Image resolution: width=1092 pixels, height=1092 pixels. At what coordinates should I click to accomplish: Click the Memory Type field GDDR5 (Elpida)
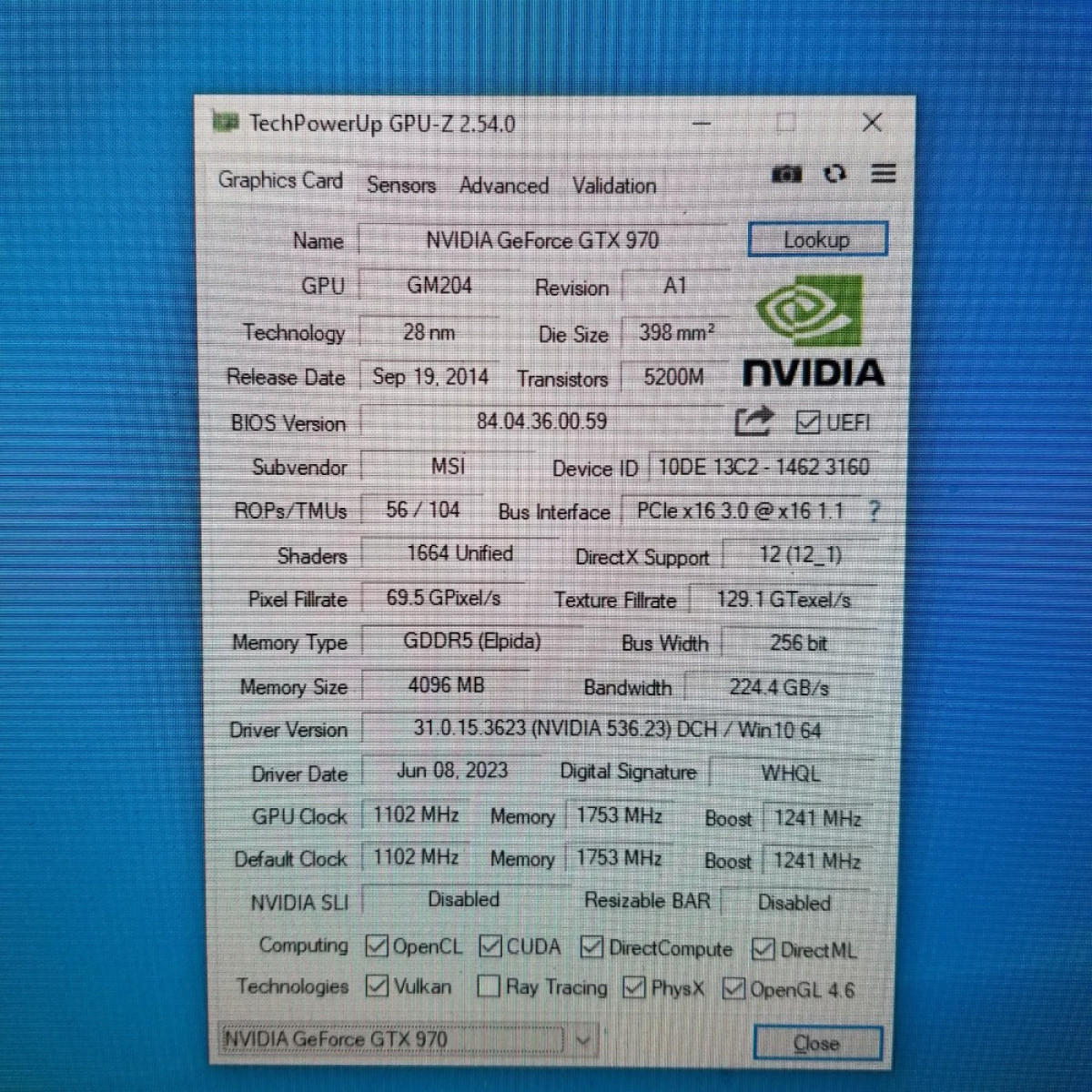click(472, 642)
